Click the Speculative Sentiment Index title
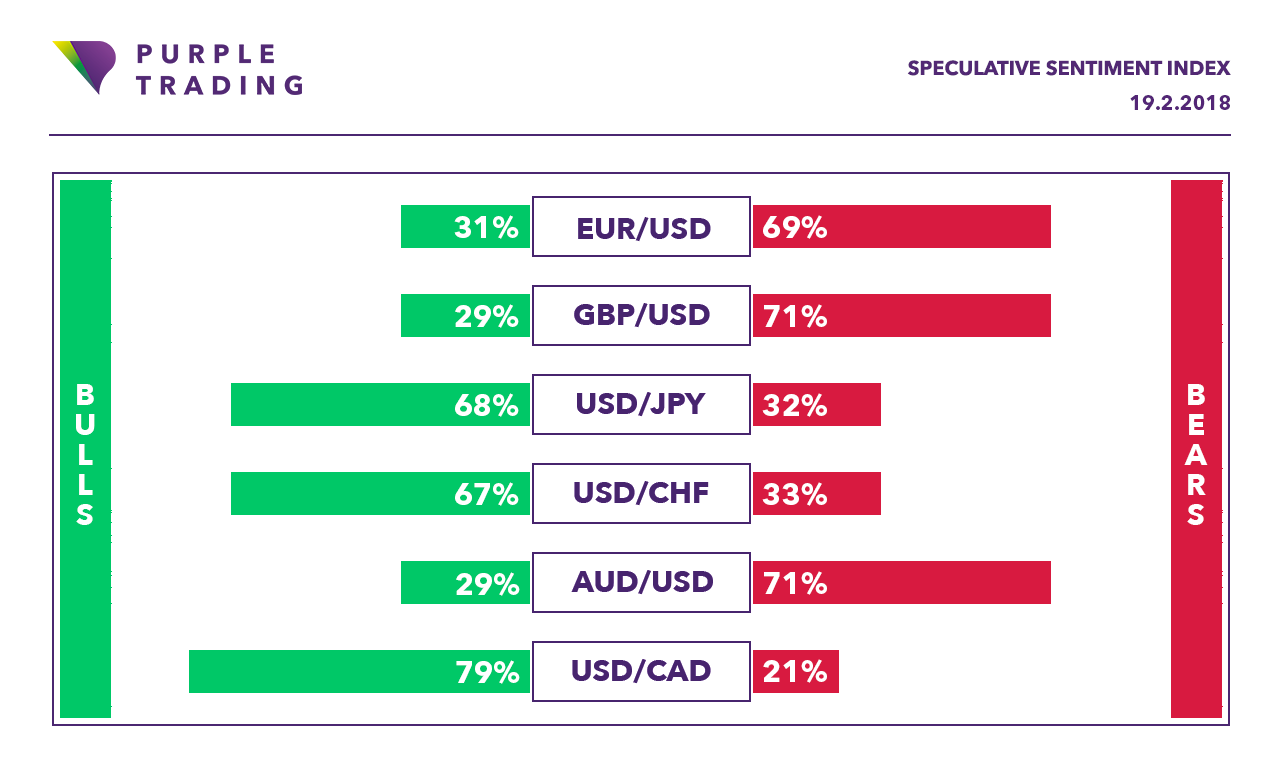Screen dimensions: 1280x780 pos(1069,69)
